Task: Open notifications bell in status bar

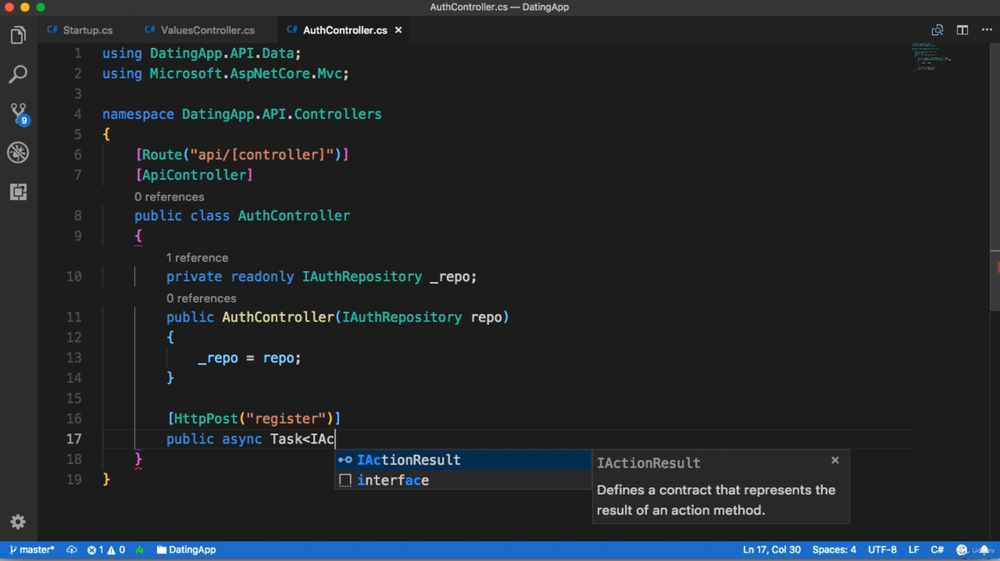Action: pos(984,550)
